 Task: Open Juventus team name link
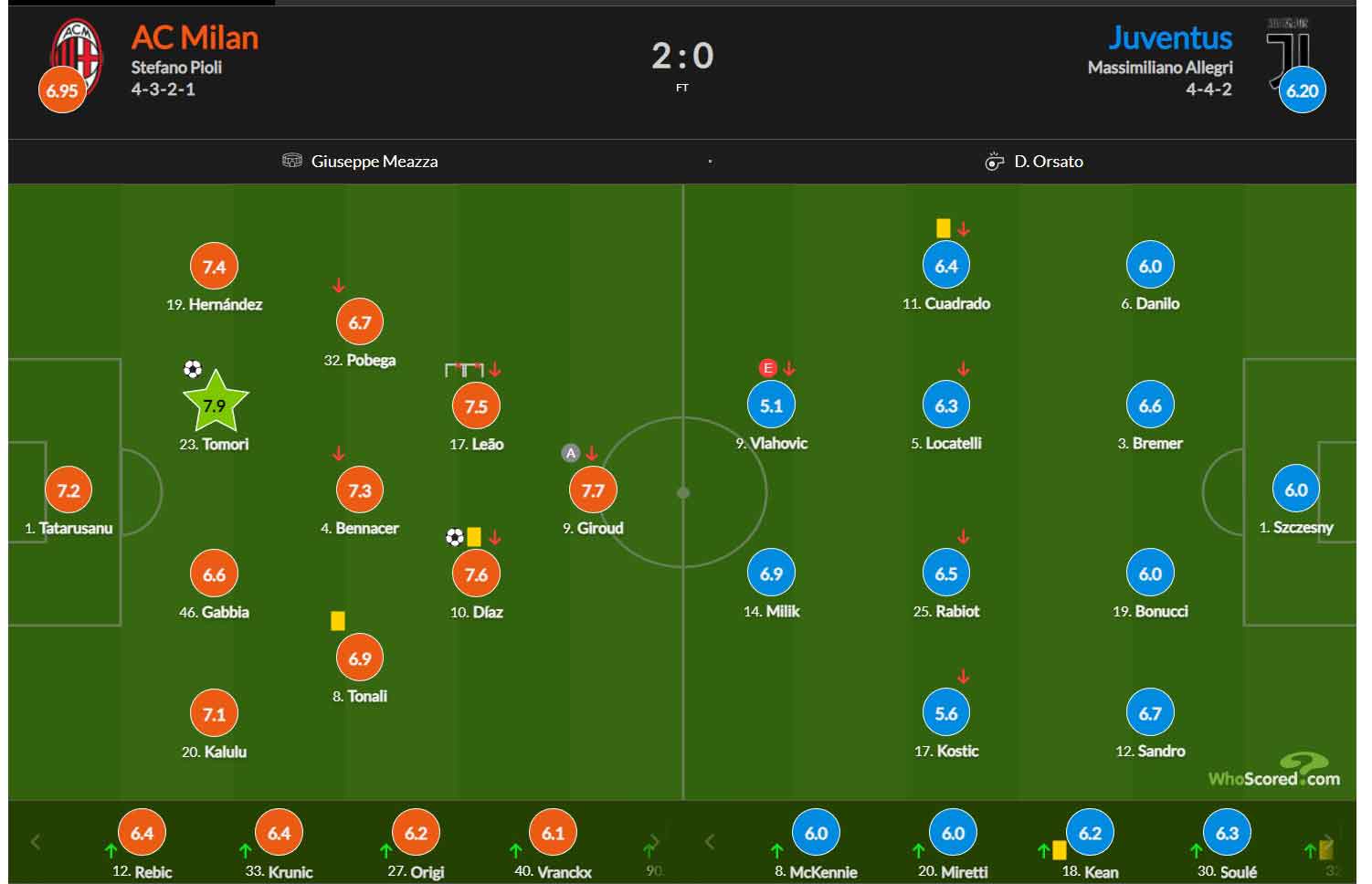pyautogui.click(x=1170, y=37)
